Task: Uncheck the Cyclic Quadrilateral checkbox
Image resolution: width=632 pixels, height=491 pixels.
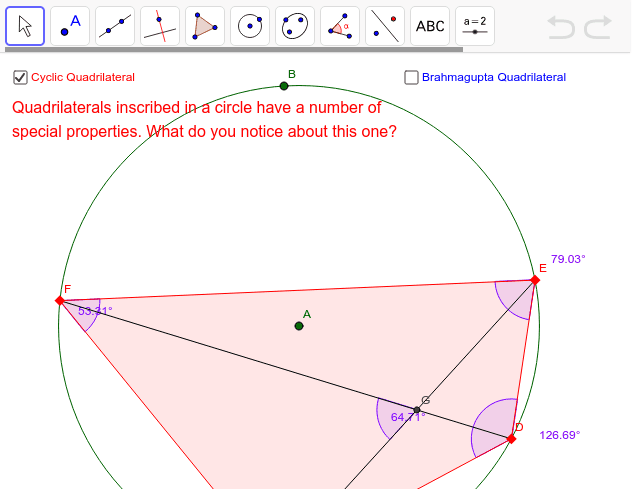Action: click(x=20, y=77)
